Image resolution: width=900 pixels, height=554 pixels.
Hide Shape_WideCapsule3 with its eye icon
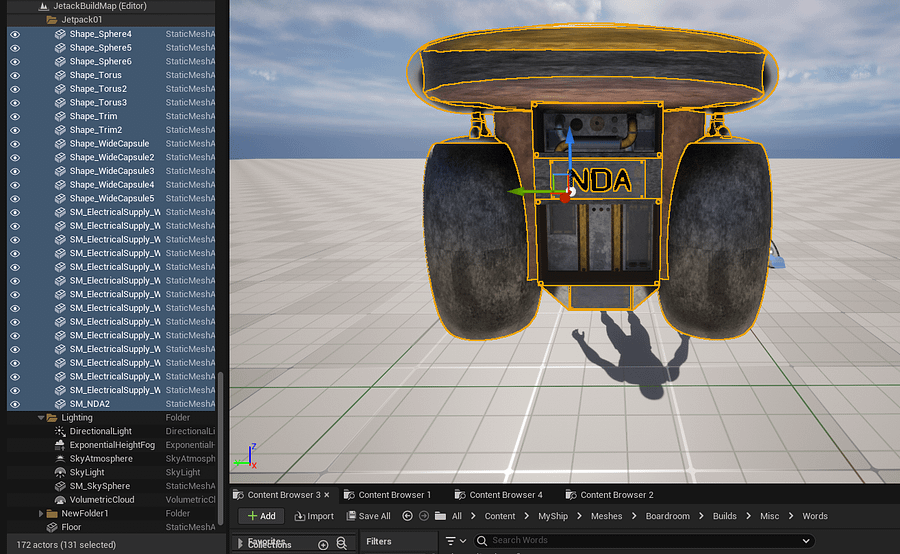click(15, 171)
